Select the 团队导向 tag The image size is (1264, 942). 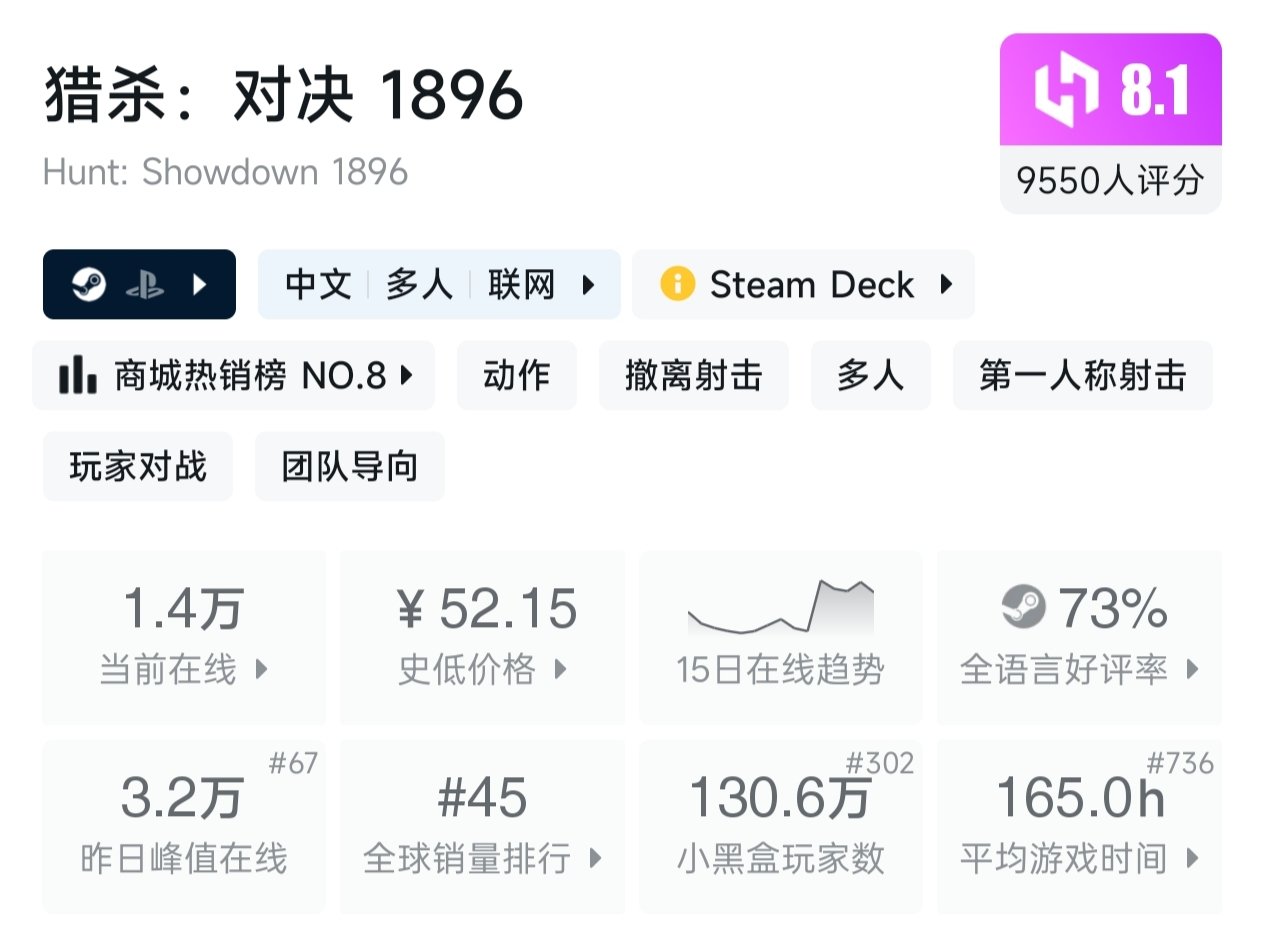[x=349, y=467]
